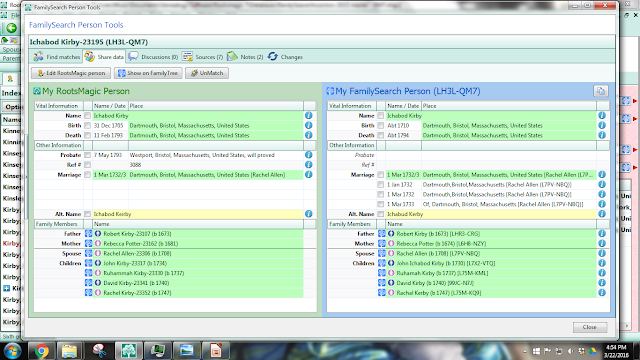
Task: Open info icon for FamilySearch child Rachal Kerby
Action: [602, 293]
